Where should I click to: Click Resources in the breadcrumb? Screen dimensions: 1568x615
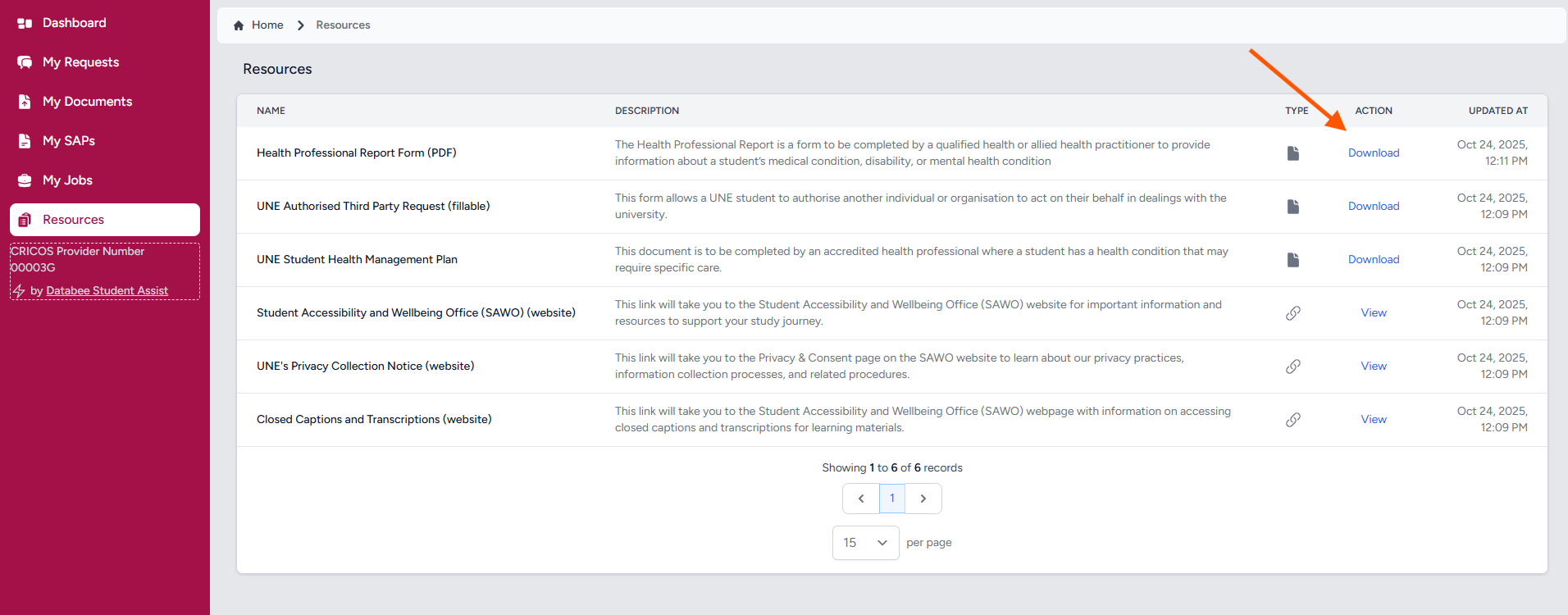point(343,25)
